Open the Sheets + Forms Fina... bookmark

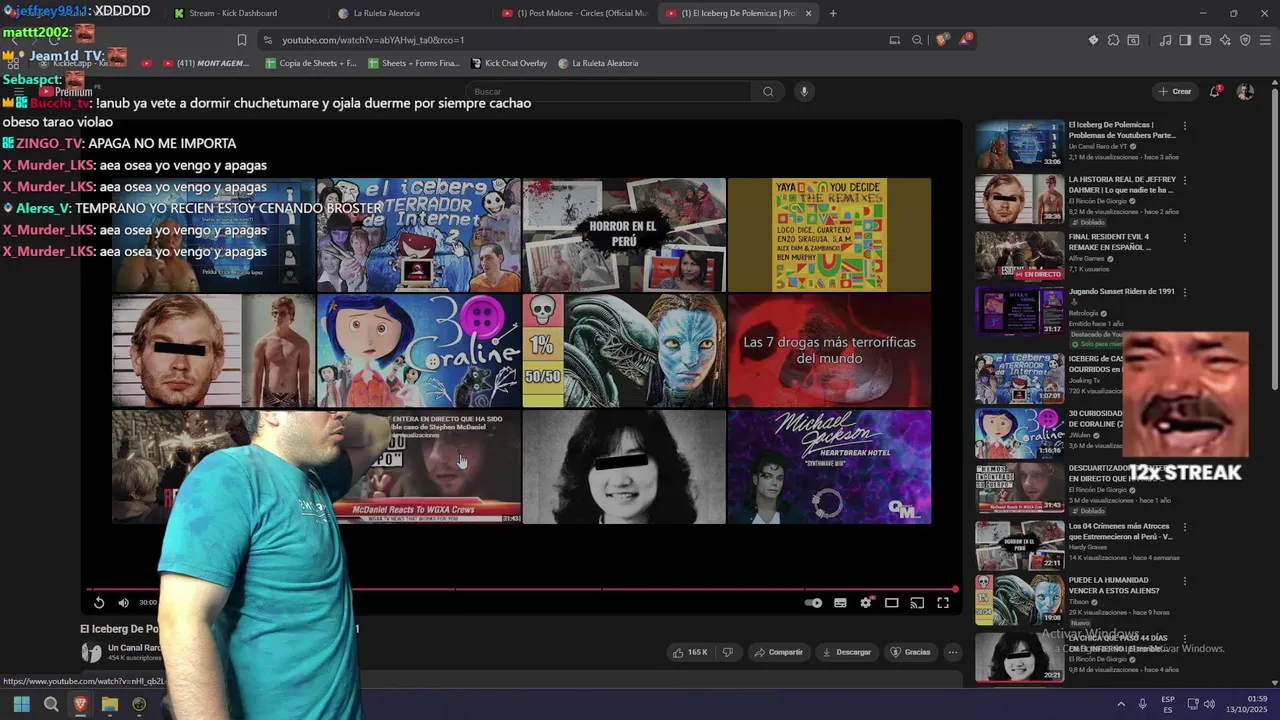pyautogui.click(x=414, y=63)
